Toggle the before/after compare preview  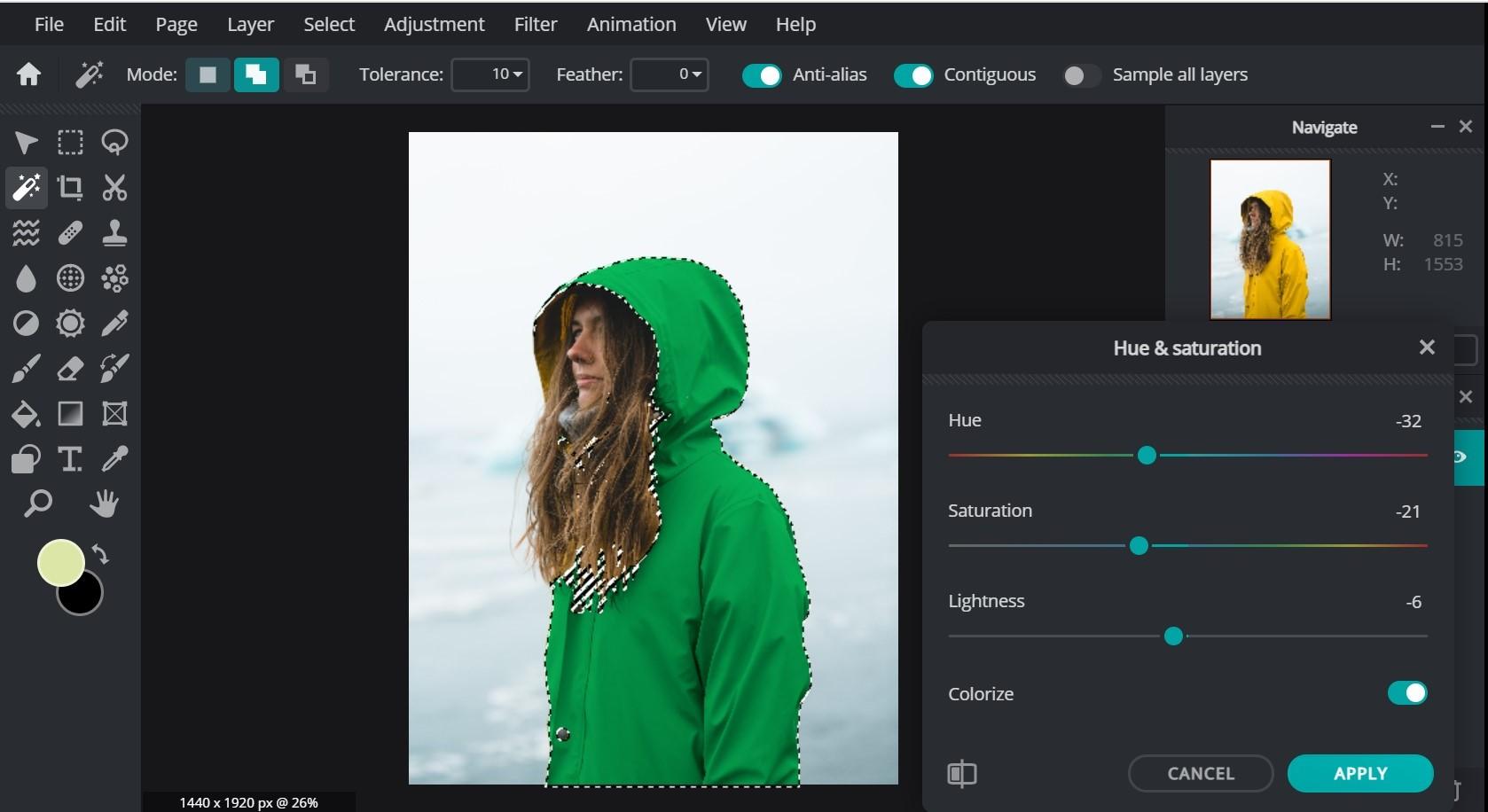[962, 774]
